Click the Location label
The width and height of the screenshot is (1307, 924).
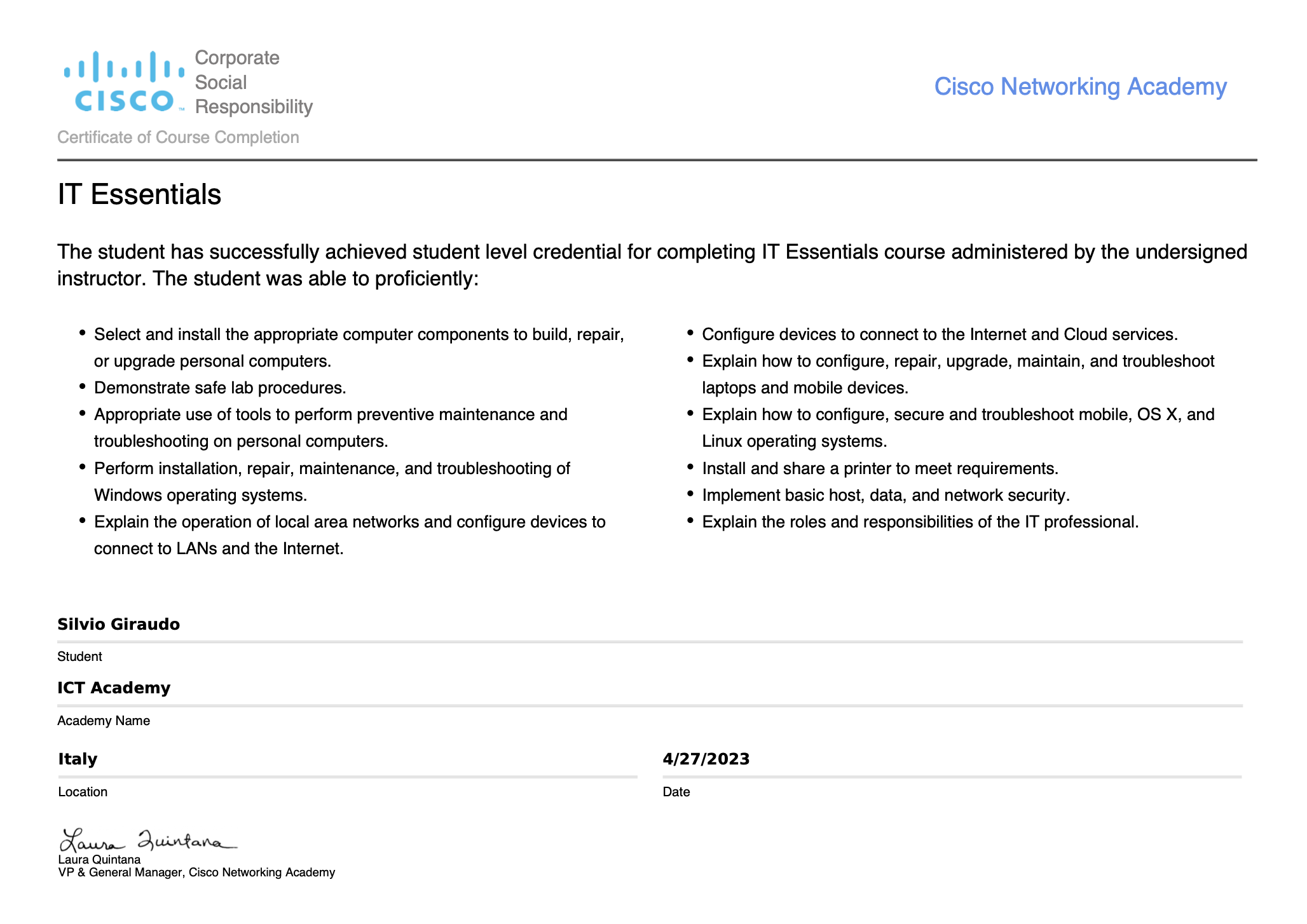(83, 792)
